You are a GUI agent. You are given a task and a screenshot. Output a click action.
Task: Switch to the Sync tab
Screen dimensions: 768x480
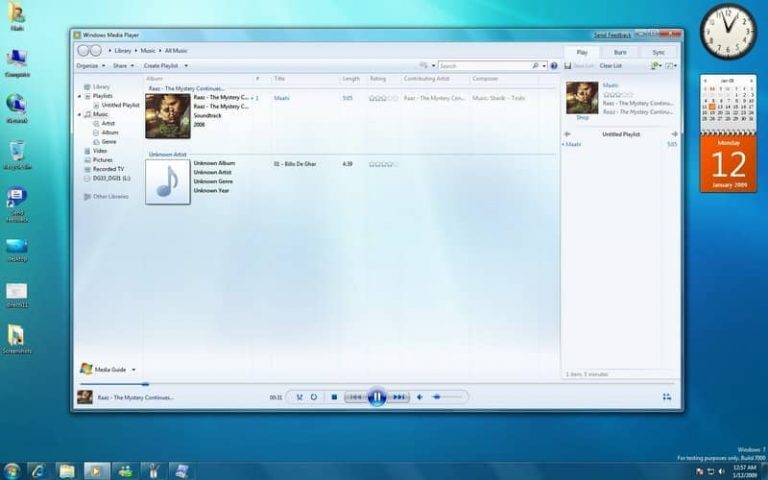[x=658, y=52]
